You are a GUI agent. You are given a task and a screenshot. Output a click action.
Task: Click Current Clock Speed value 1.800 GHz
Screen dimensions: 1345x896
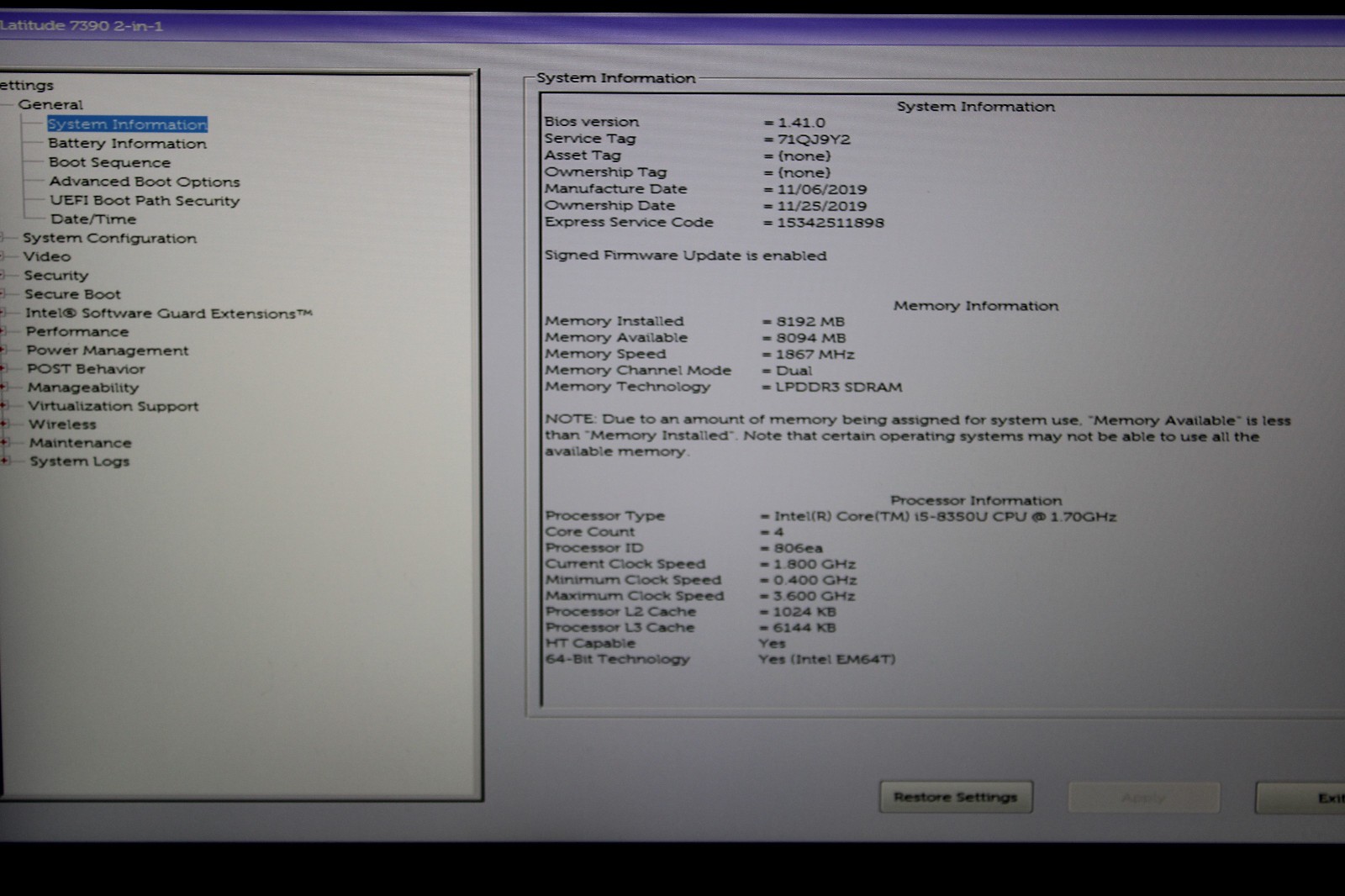815,564
